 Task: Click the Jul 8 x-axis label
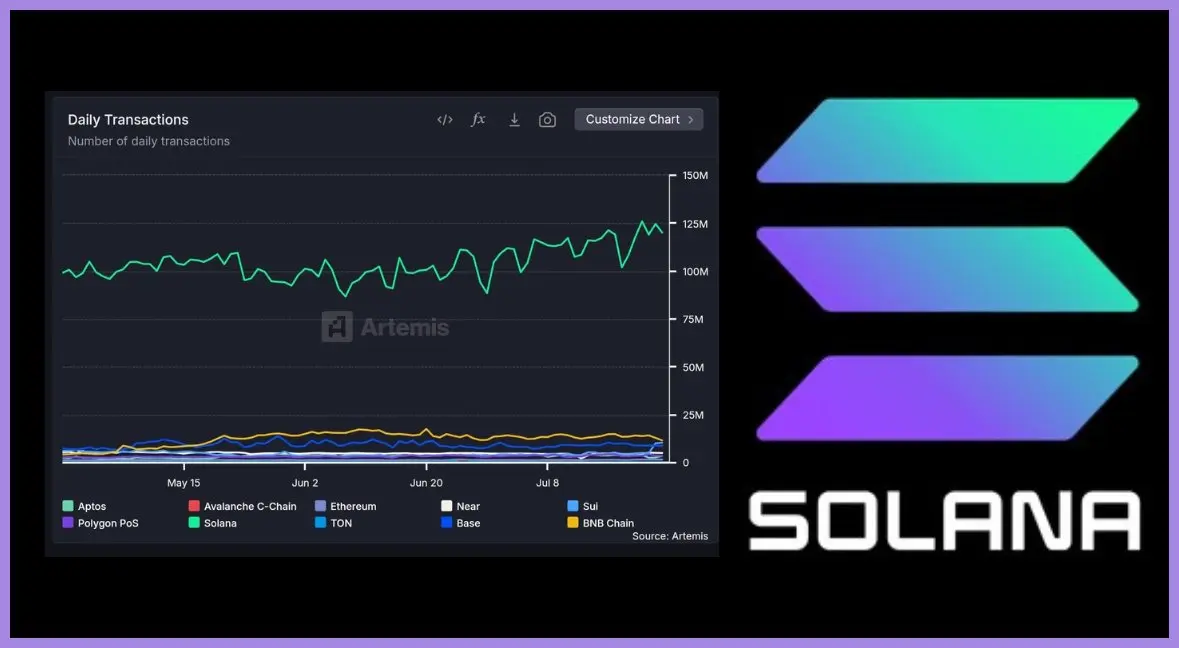coord(547,483)
